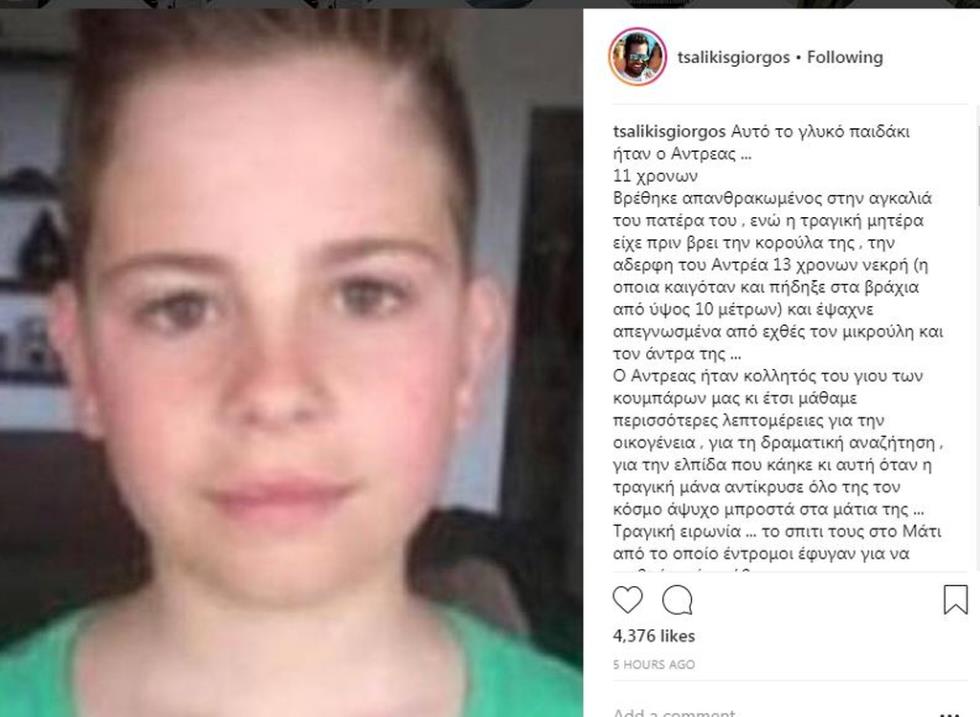Like the post with the heart icon
Screen dimensions: 980x717
(628, 600)
